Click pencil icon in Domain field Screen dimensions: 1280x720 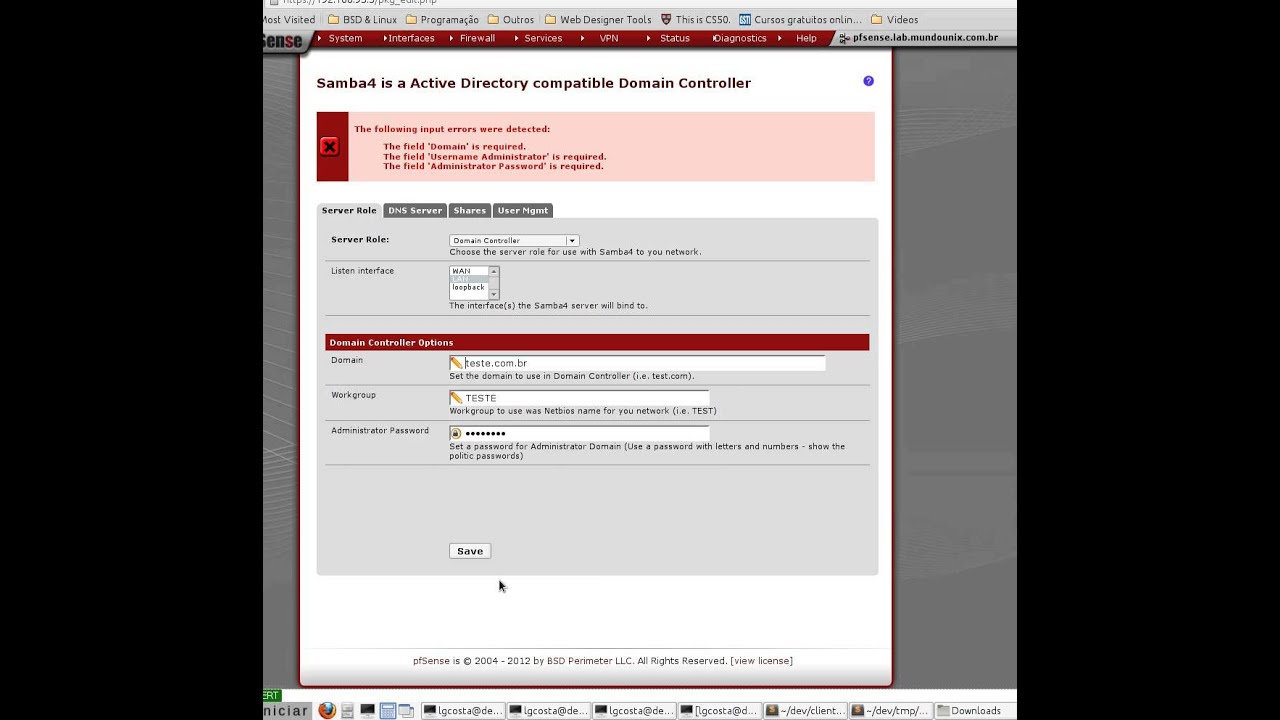456,363
